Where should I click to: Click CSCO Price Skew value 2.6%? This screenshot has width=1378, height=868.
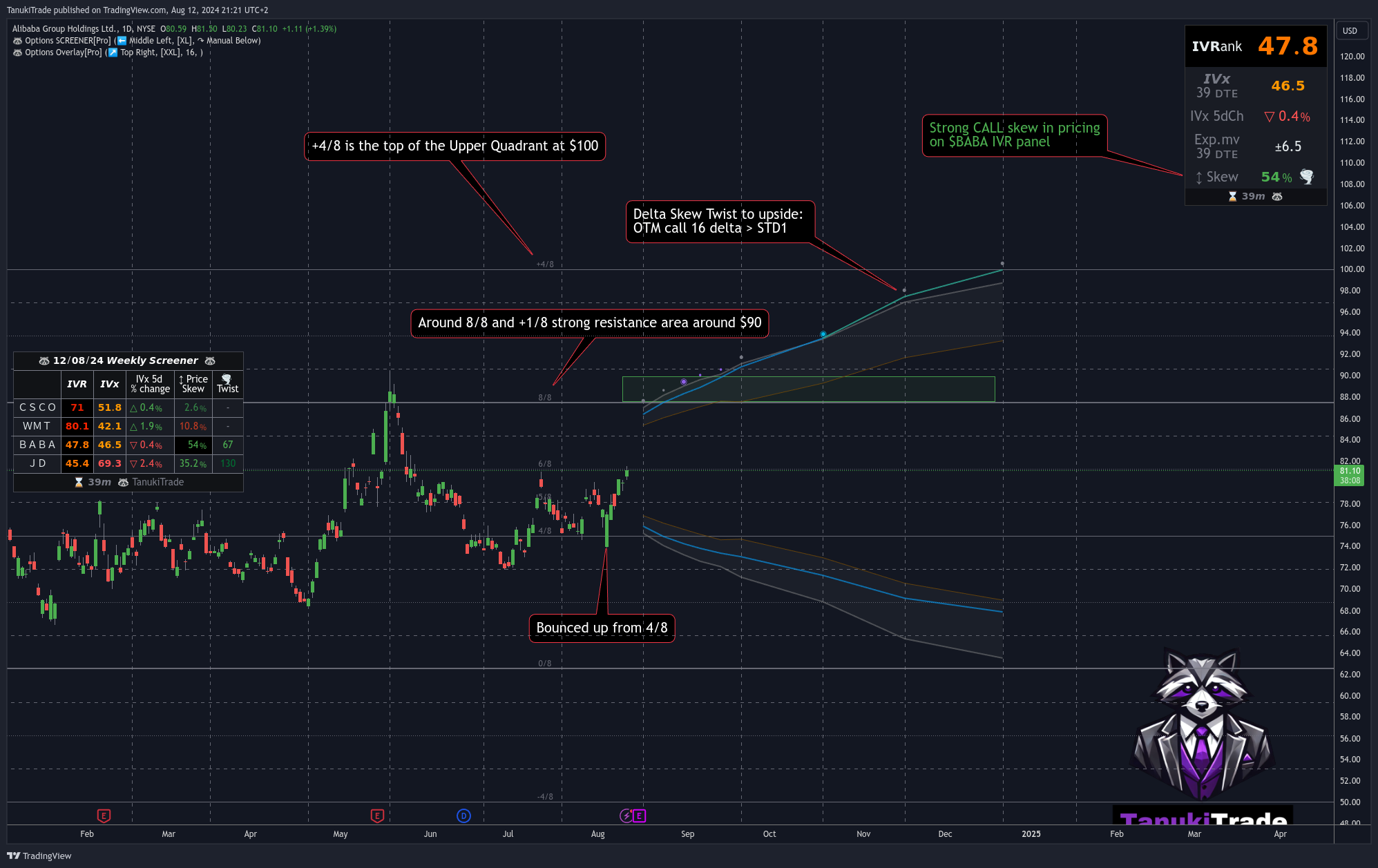click(x=195, y=407)
